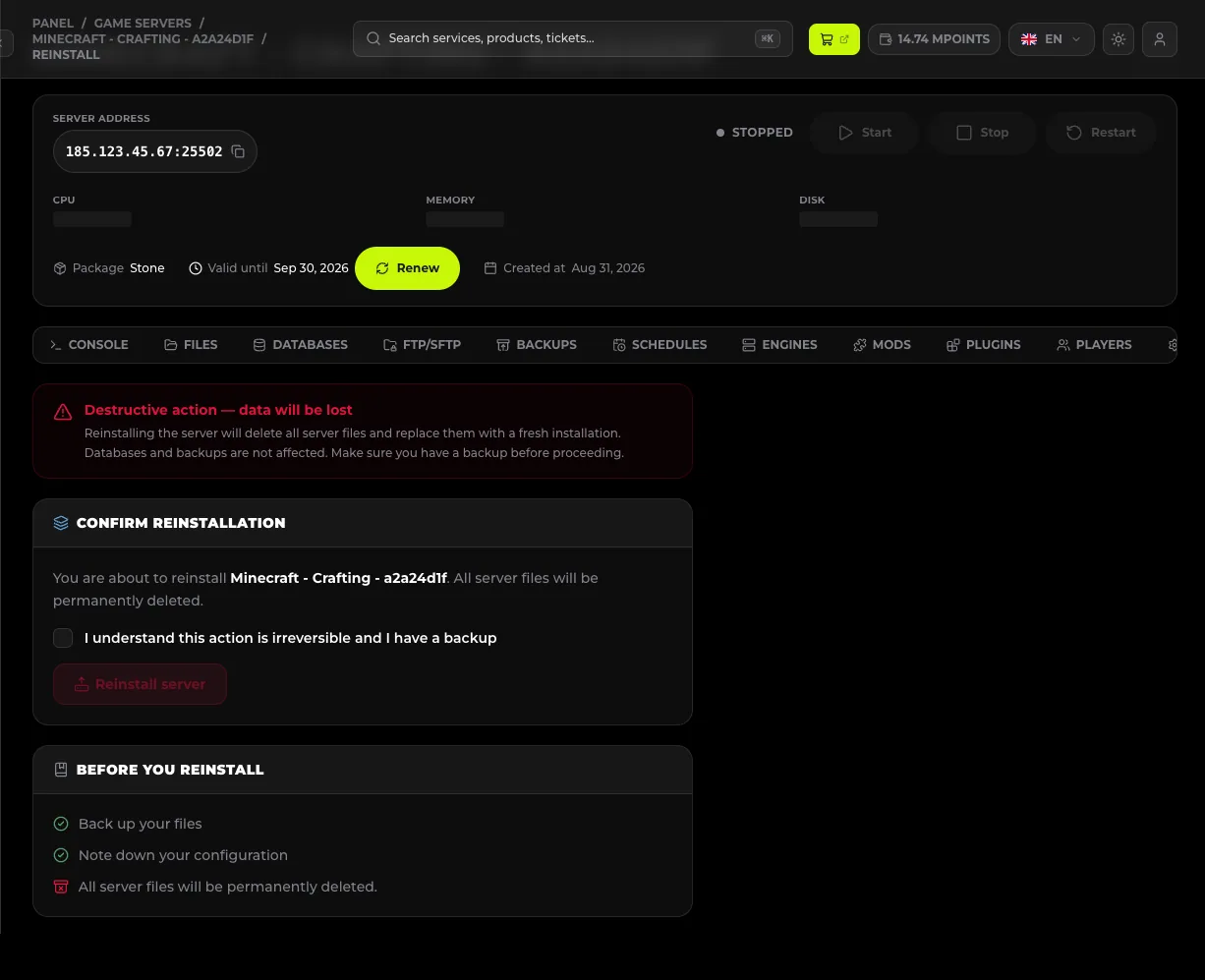This screenshot has height=980, width=1205.
Task: Click the Sep 30, 2026 validity date
Action: 312,268
